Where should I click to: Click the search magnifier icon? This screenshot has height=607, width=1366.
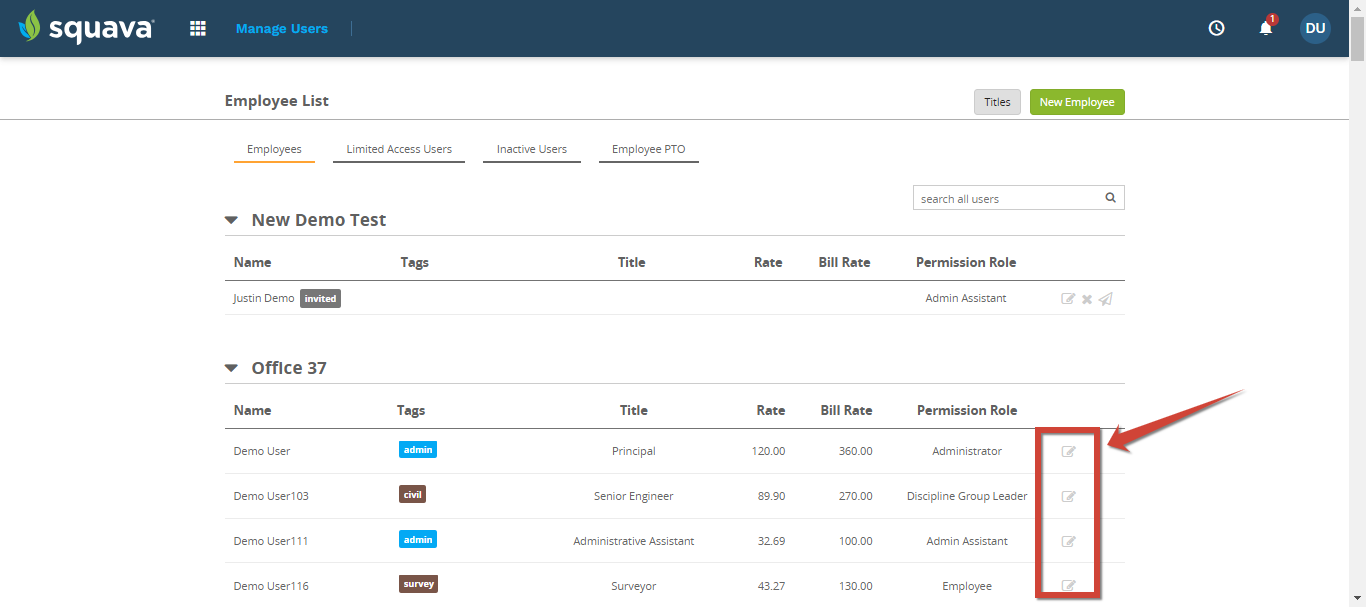point(1110,198)
